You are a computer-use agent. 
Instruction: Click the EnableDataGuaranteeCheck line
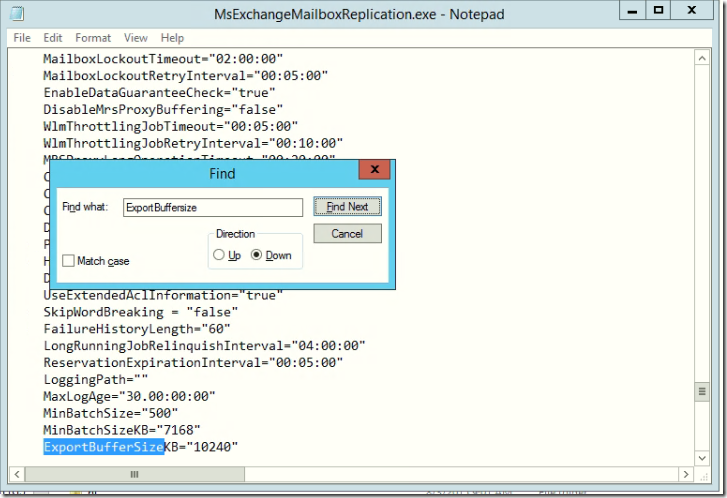[159, 93]
